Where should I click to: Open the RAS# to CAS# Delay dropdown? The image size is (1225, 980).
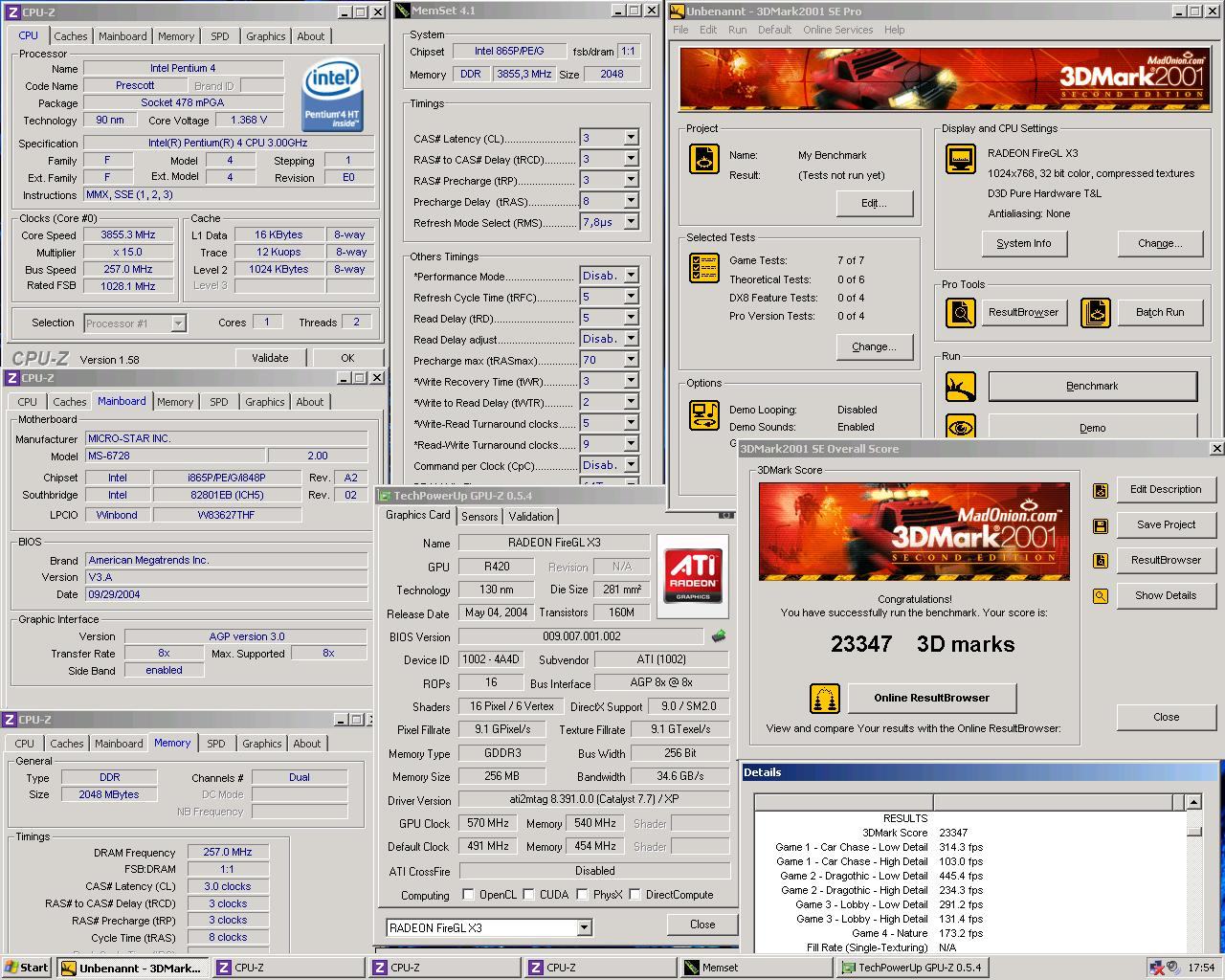click(x=631, y=159)
